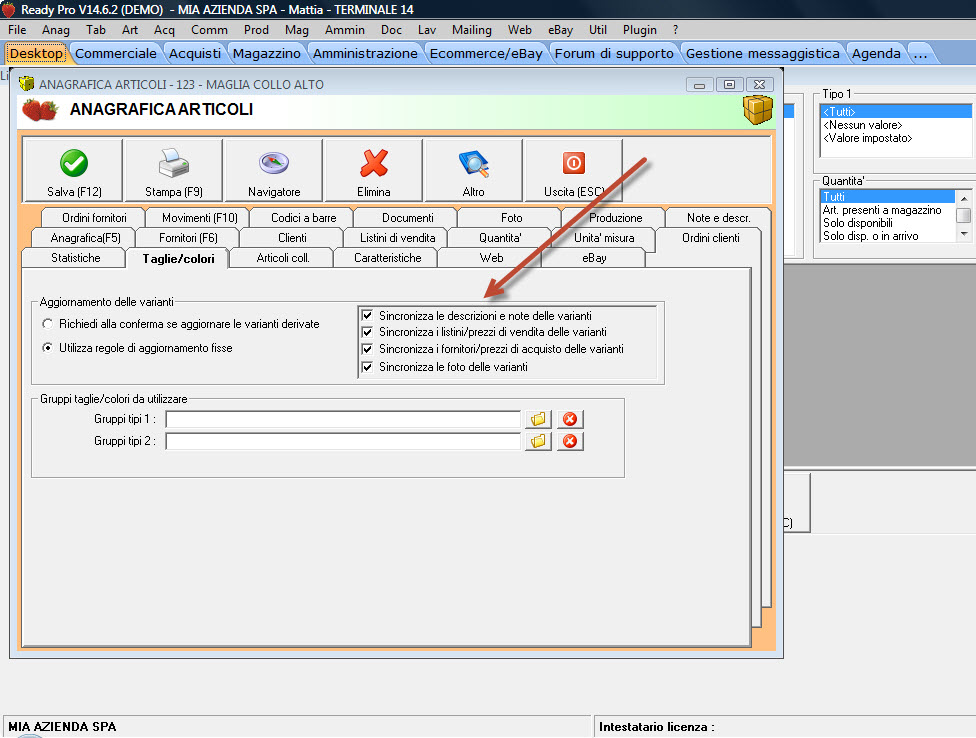The width and height of the screenshot is (976, 738).
Task: Open the Statistiche tab
Action: pos(75,258)
